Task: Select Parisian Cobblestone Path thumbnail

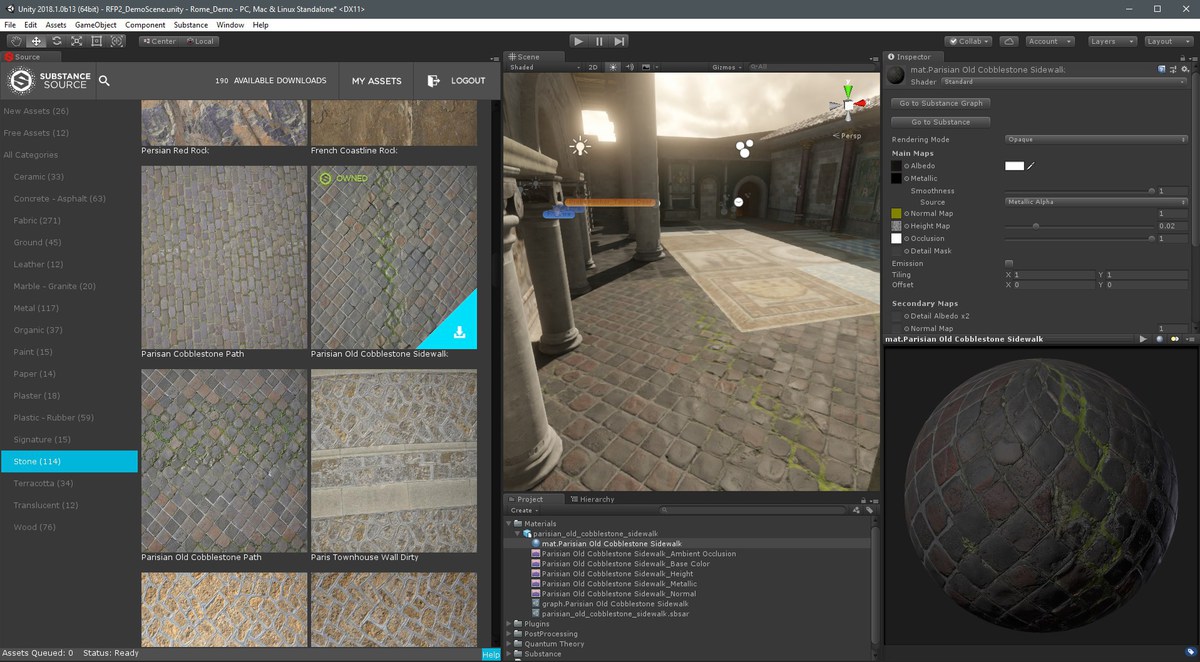Action: (224, 257)
